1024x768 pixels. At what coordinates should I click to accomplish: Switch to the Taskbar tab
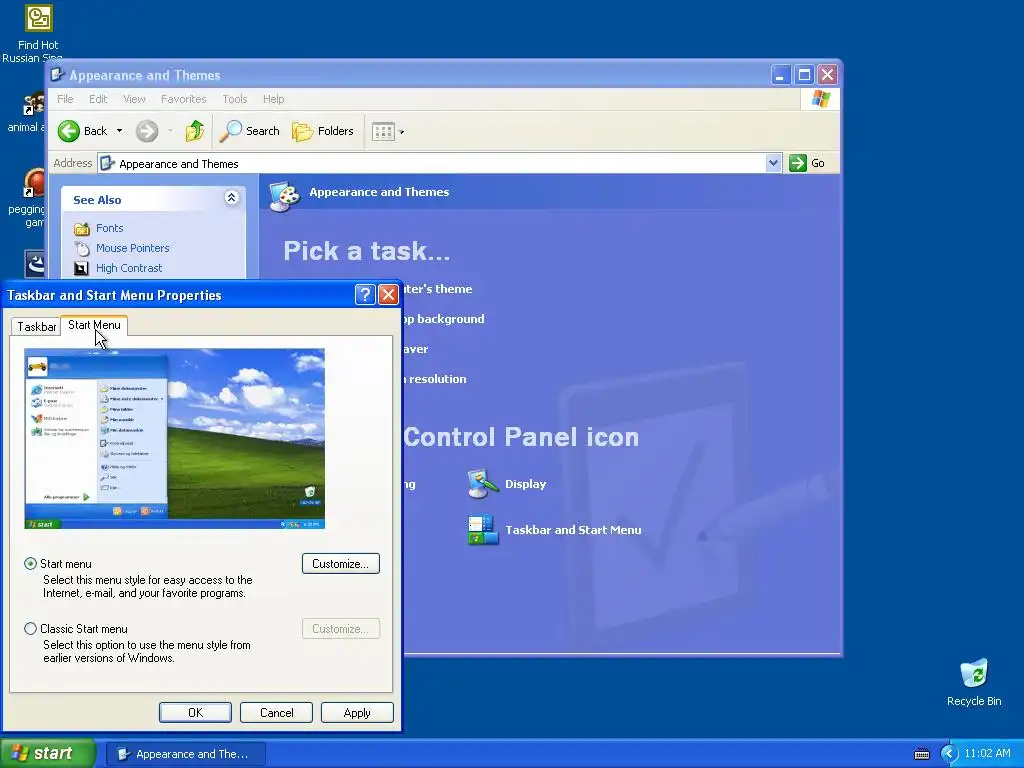[x=36, y=327]
